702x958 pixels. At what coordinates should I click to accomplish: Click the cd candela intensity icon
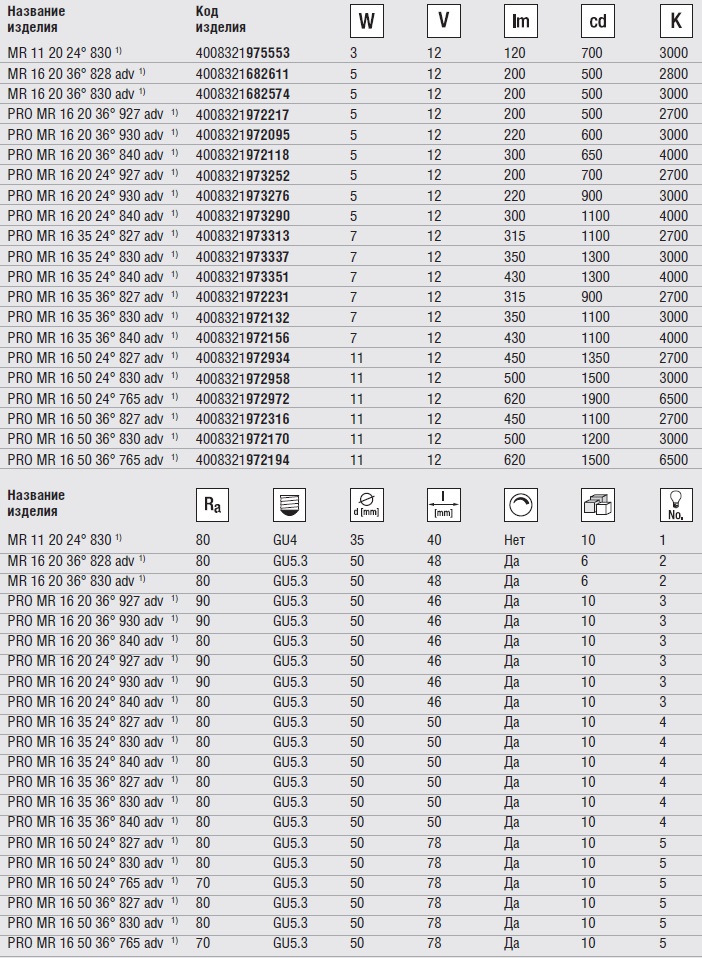point(597,21)
